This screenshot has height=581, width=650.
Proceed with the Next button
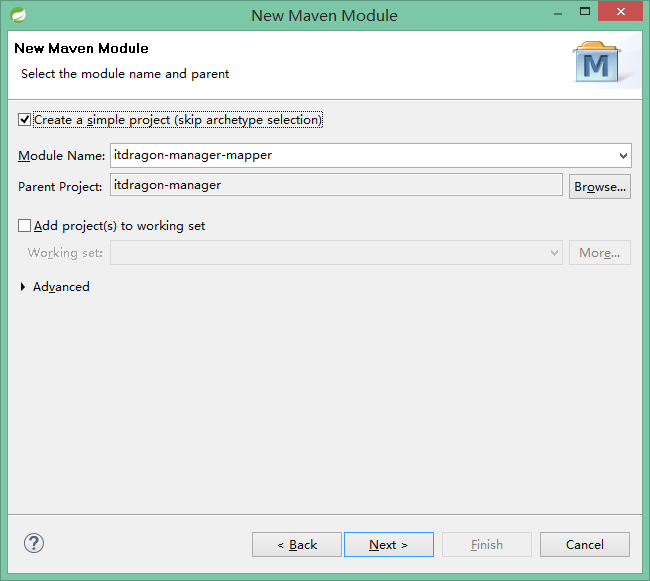pos(389,545)
